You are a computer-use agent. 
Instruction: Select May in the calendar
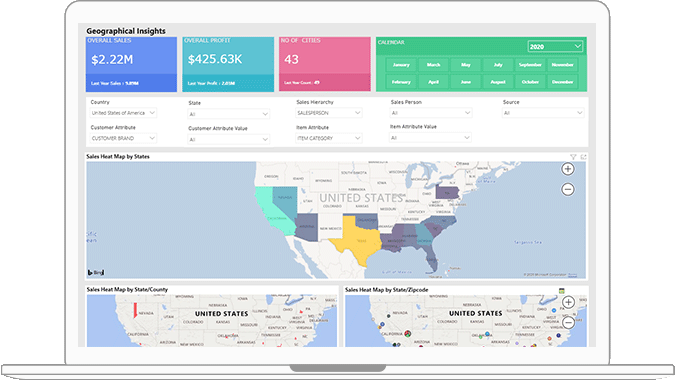[x=466, y=65]
